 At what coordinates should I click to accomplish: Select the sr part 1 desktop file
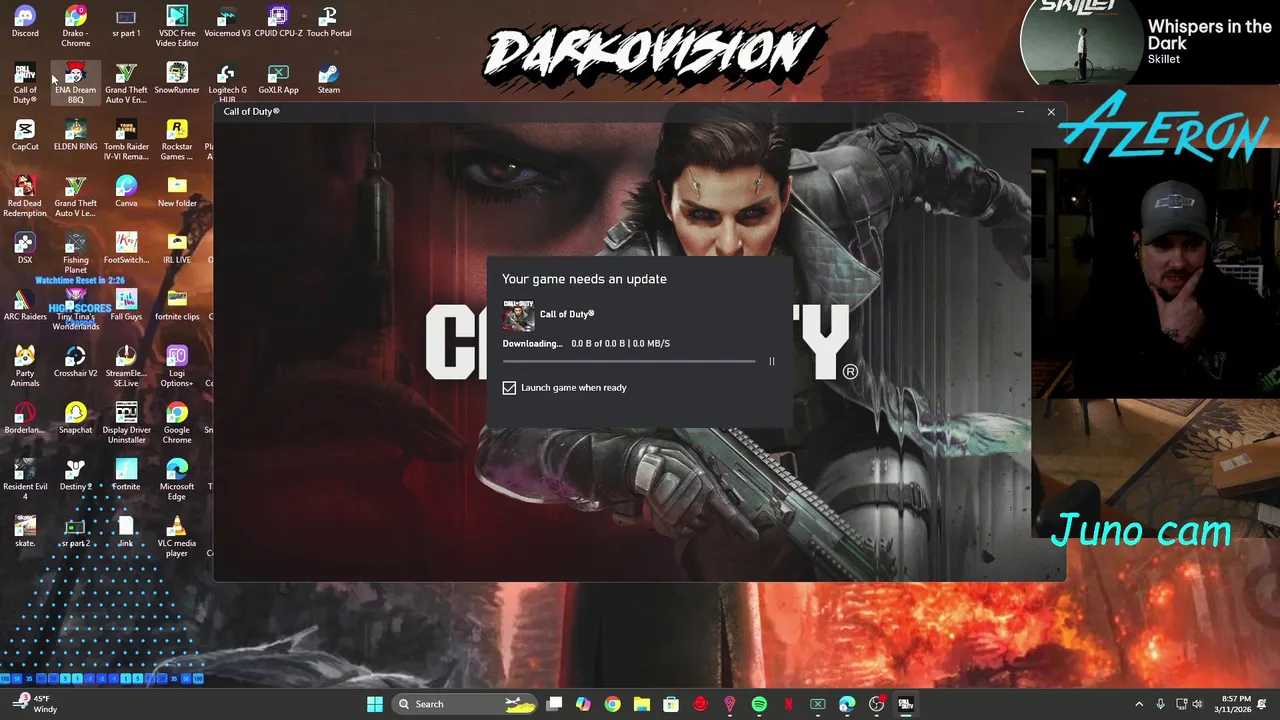pos(126,22)
